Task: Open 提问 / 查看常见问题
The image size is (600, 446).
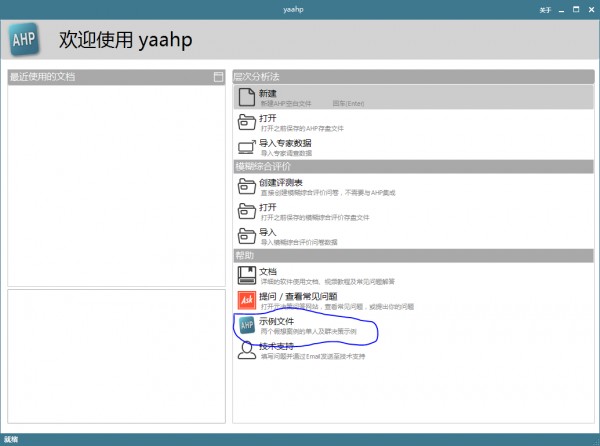Action: point(413,300)
